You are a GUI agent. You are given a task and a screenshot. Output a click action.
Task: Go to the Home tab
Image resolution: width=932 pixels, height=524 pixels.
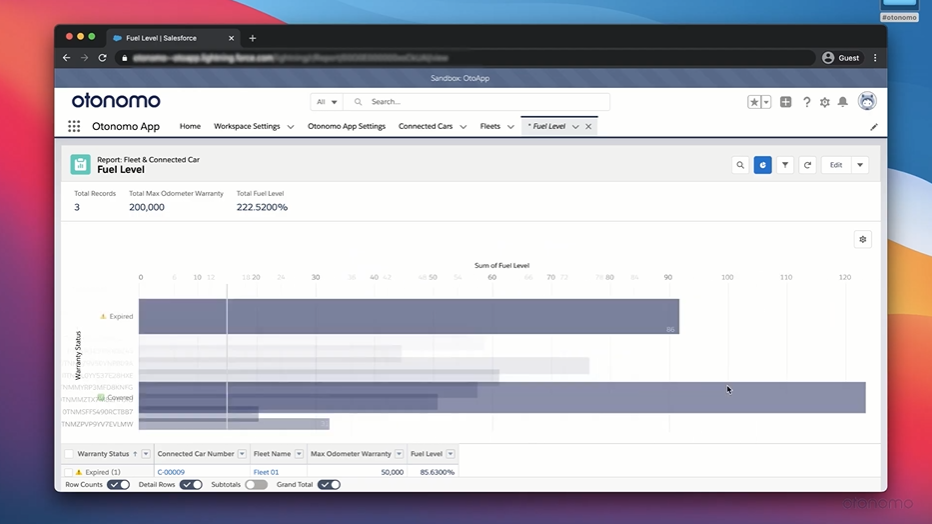190,126
